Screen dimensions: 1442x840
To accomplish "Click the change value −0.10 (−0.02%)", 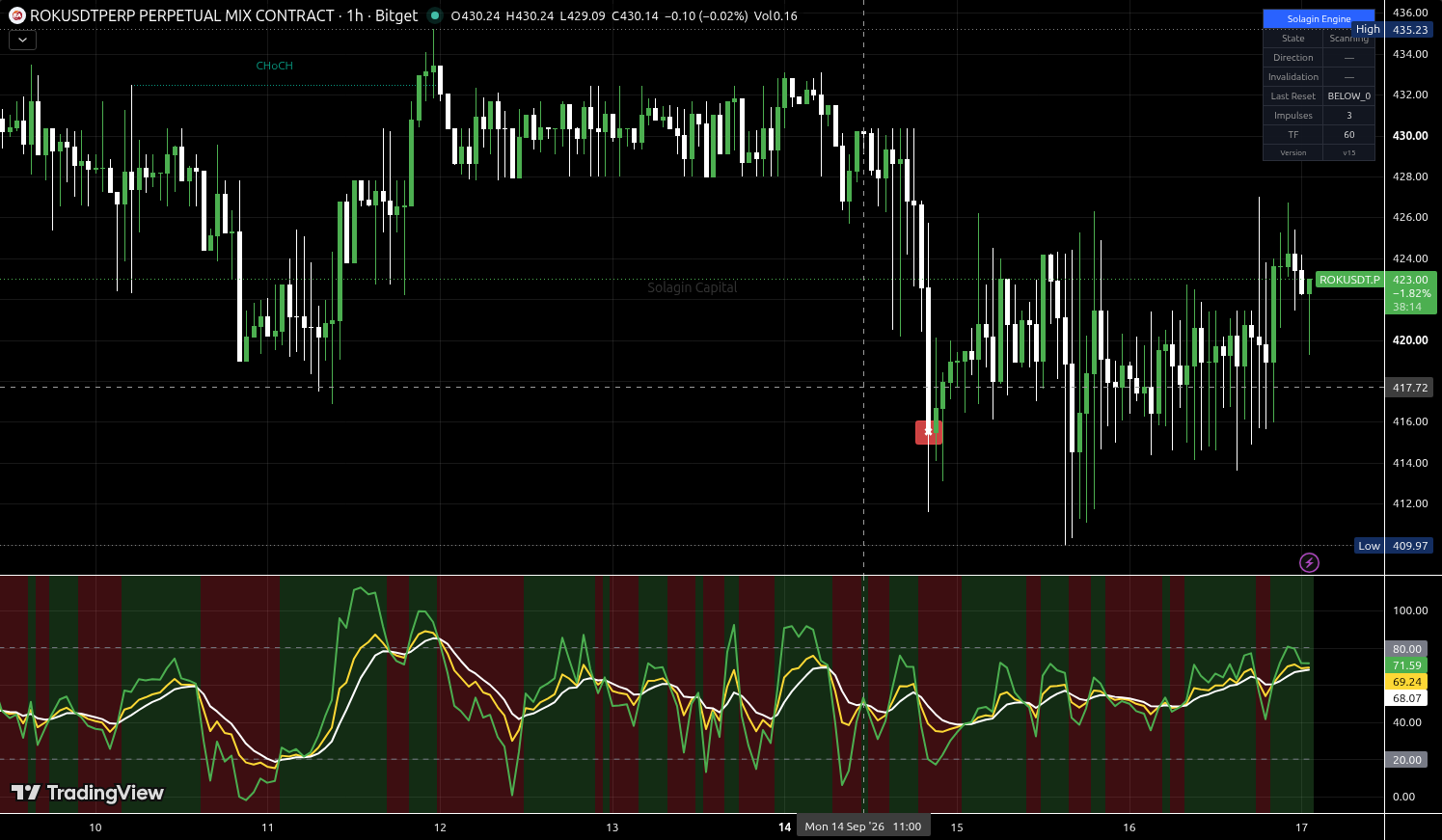I will tap(706, 15).
